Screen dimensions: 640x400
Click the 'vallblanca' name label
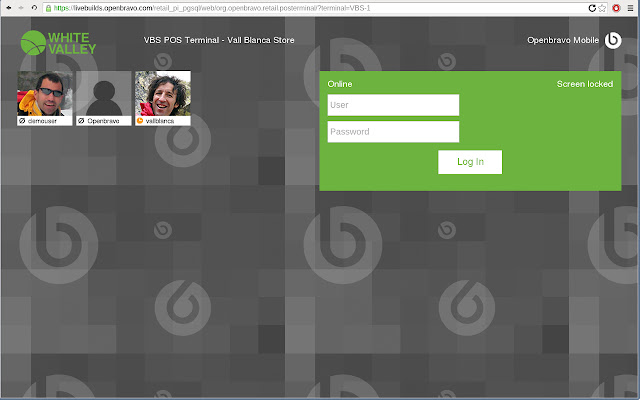[160, 121]
